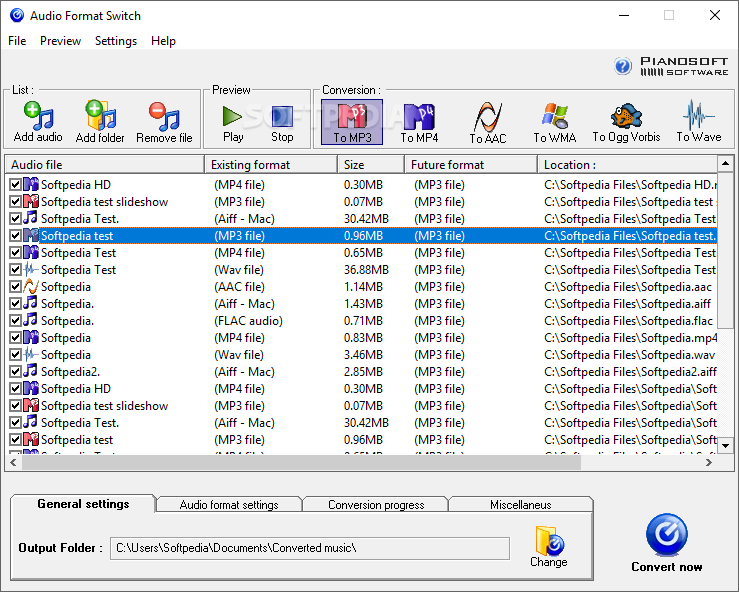Screen dimensions: 739x592
Task: Sort by Size column header
Action: pyautogui.click(x=371, y=164)
